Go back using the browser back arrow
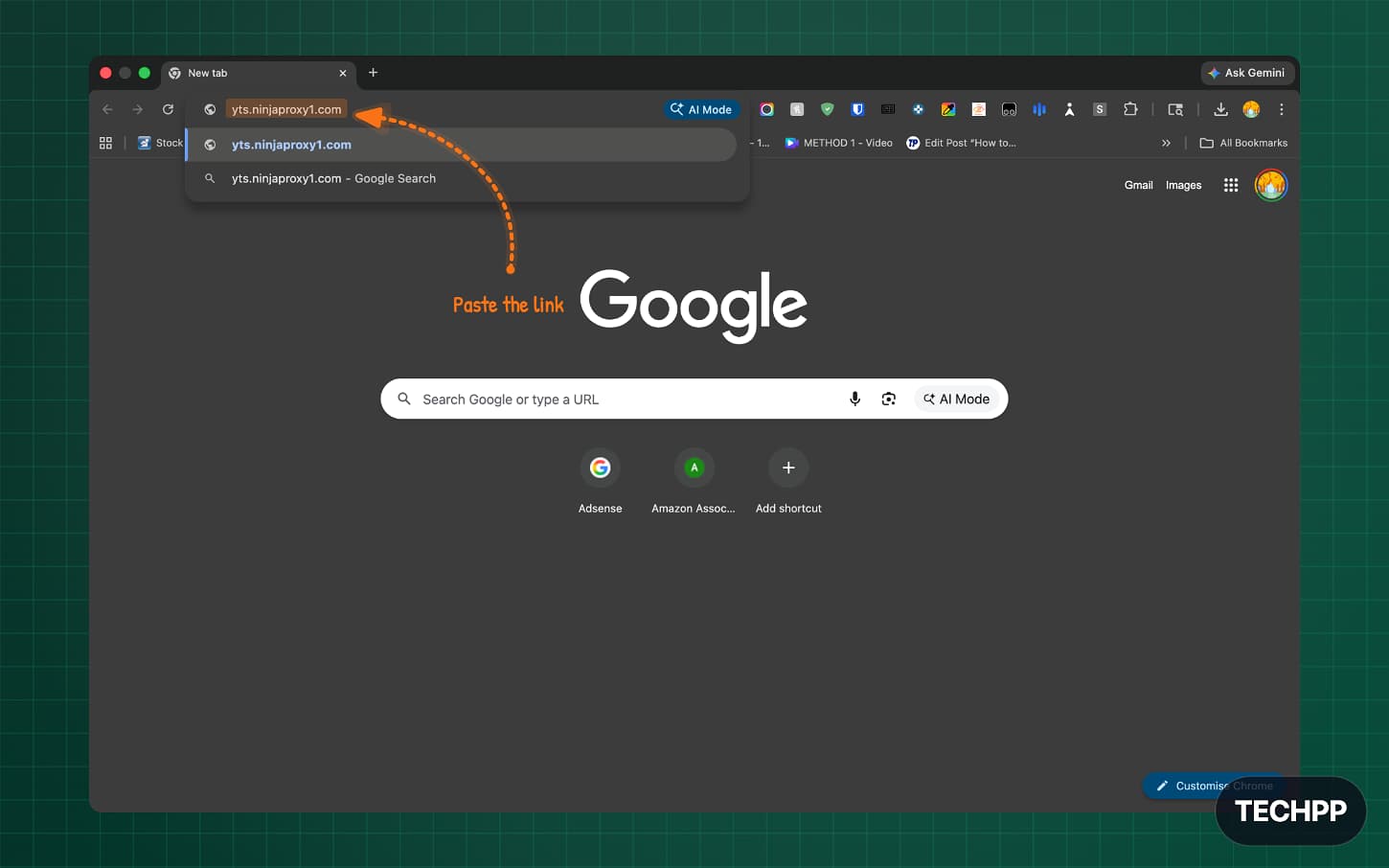The width and height of the screenshot is (1389, 868). pos(107,109)
